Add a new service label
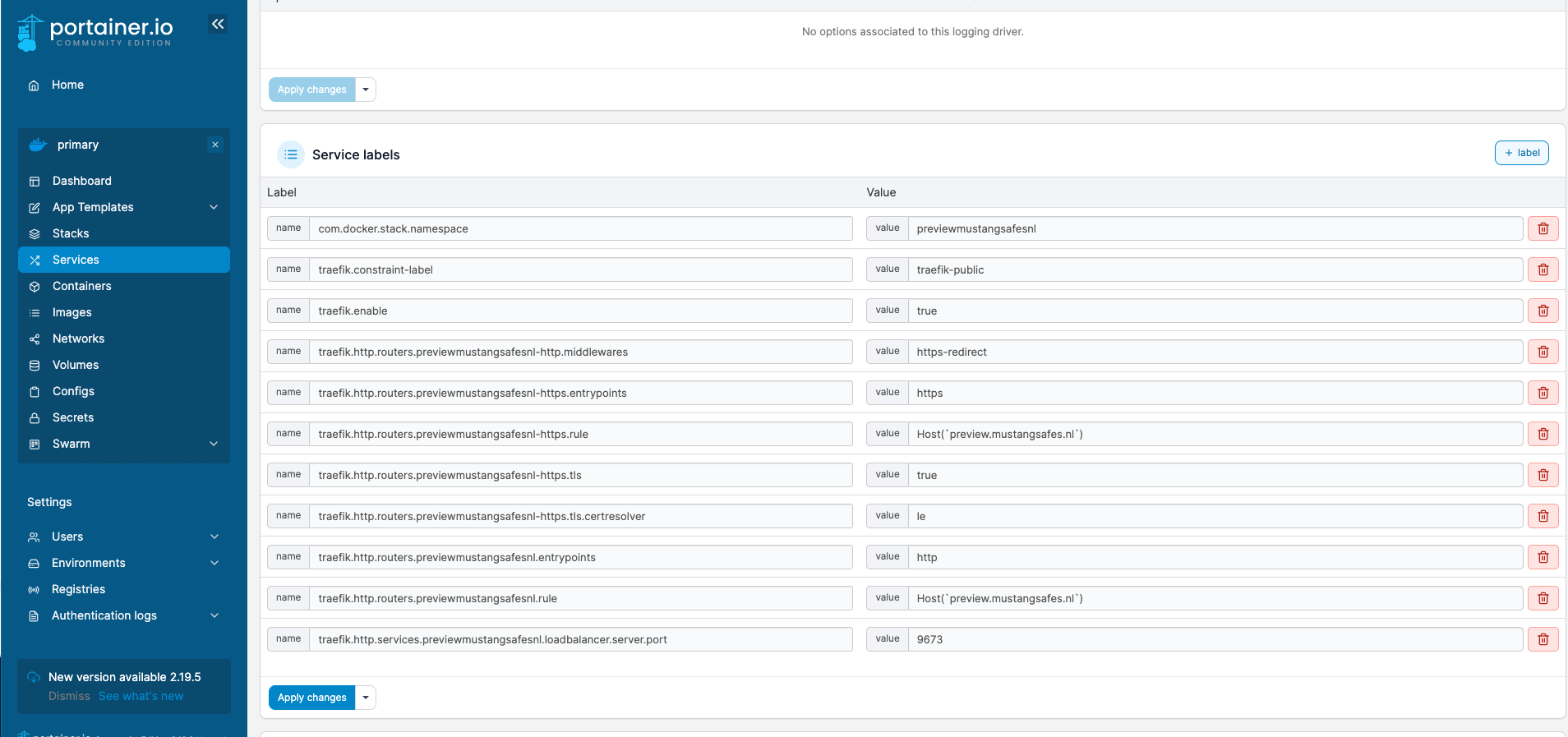Screen dimensions: 1568x737 [x=1521, y=153]
